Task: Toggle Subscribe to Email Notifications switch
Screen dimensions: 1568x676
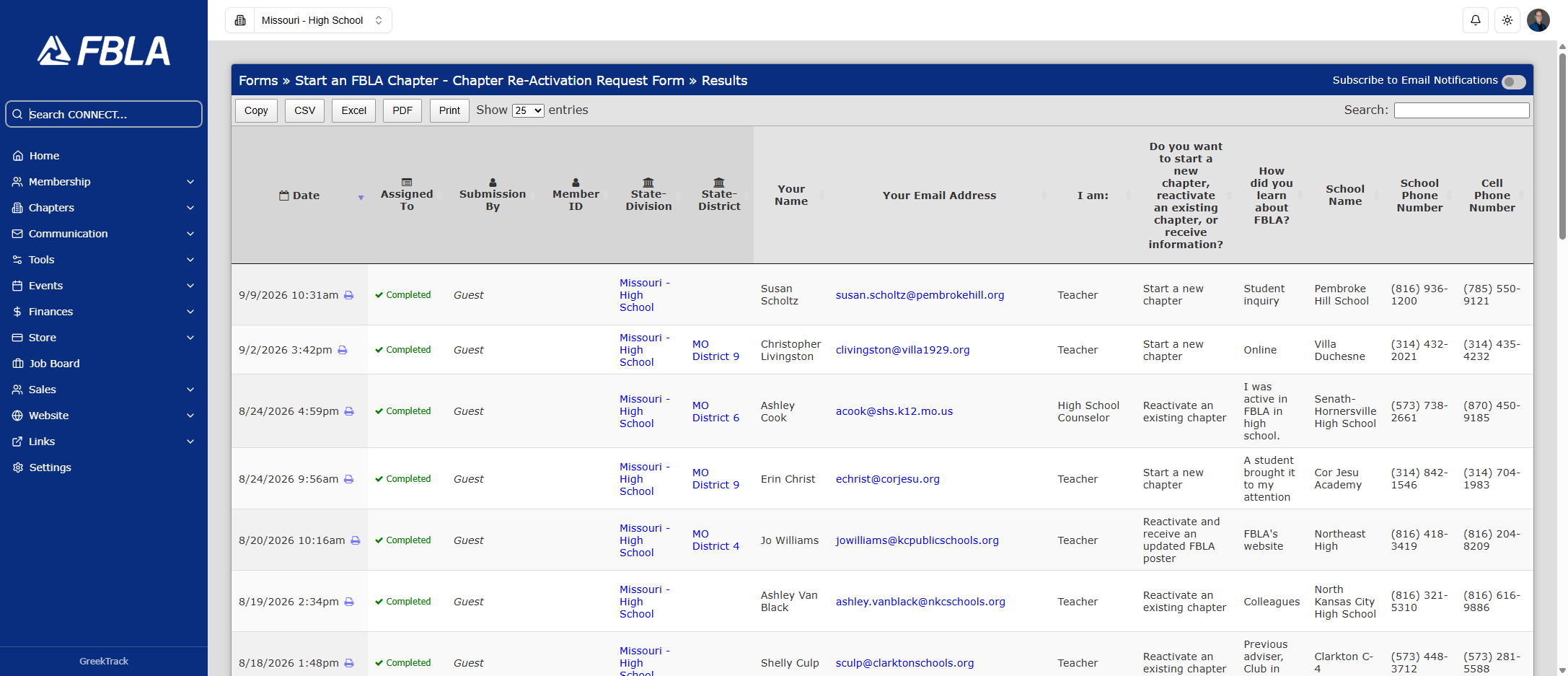Action: (1514, 82)
